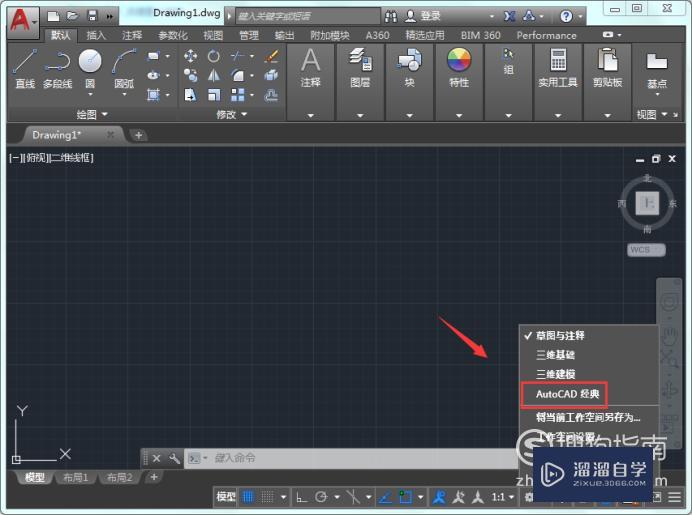This screenshot has width=692, height=515.
Task: Switch to the 管理 ribbon tab
Action: tap(248, 35)
